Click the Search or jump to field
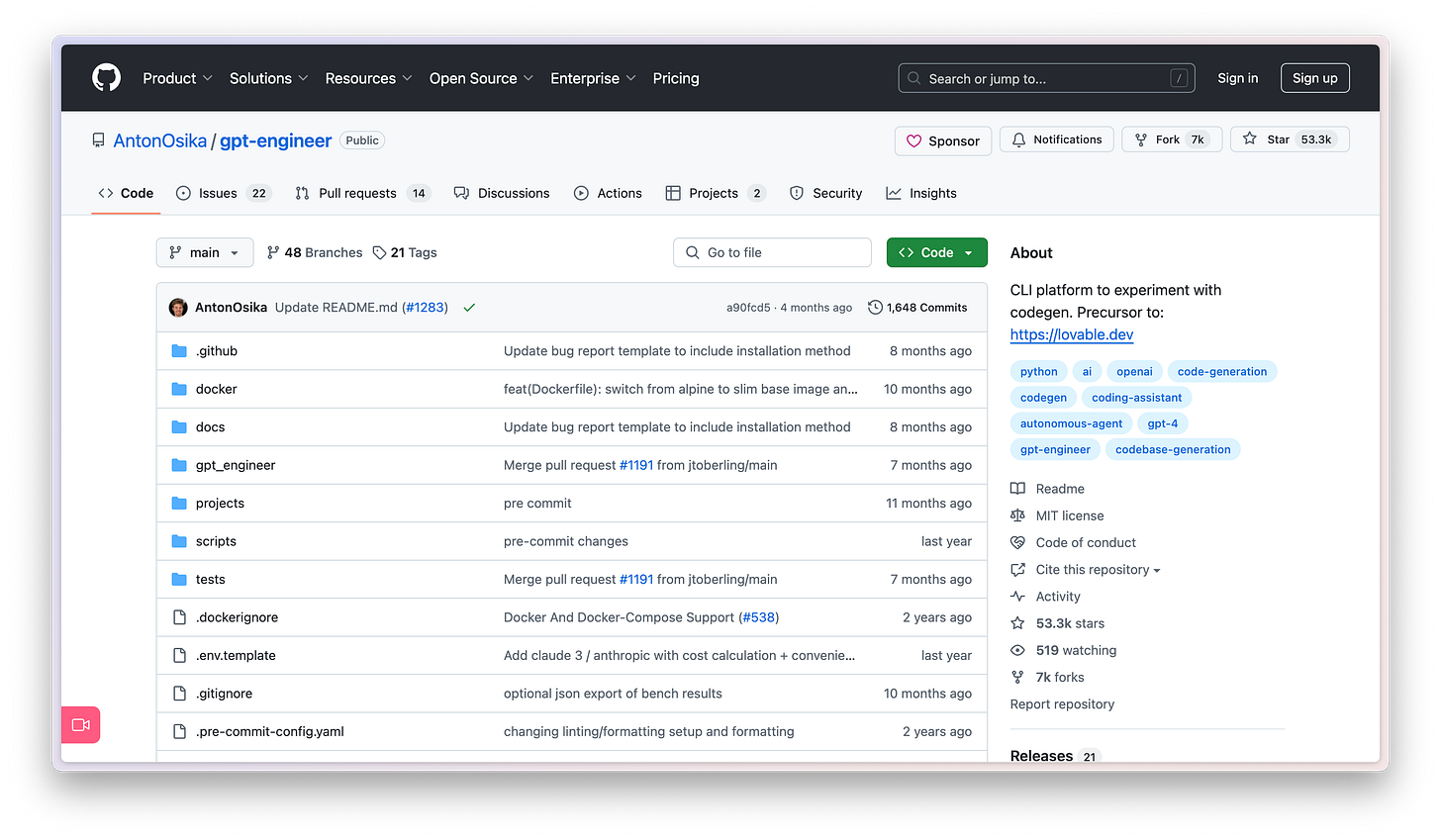The image size is (1441, 840). click(1046, 78)
